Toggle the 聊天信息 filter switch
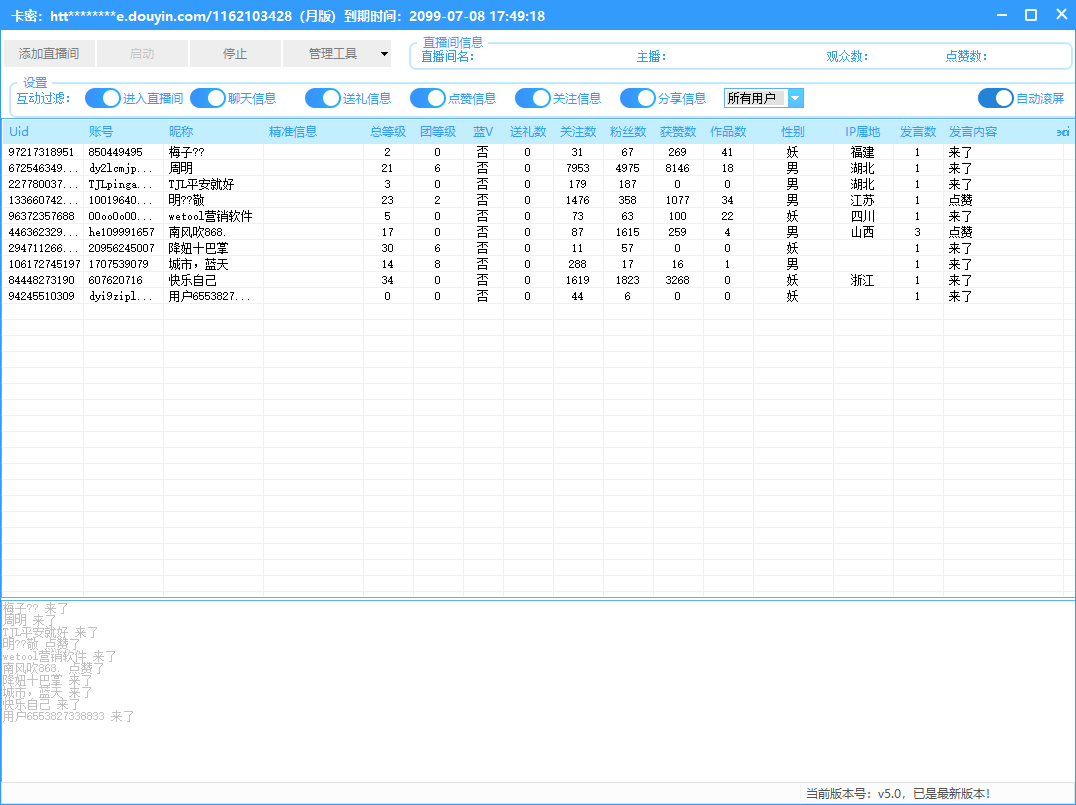This screenshot has width=1076, height=805. pyautogui.click(x=207, y=98)
